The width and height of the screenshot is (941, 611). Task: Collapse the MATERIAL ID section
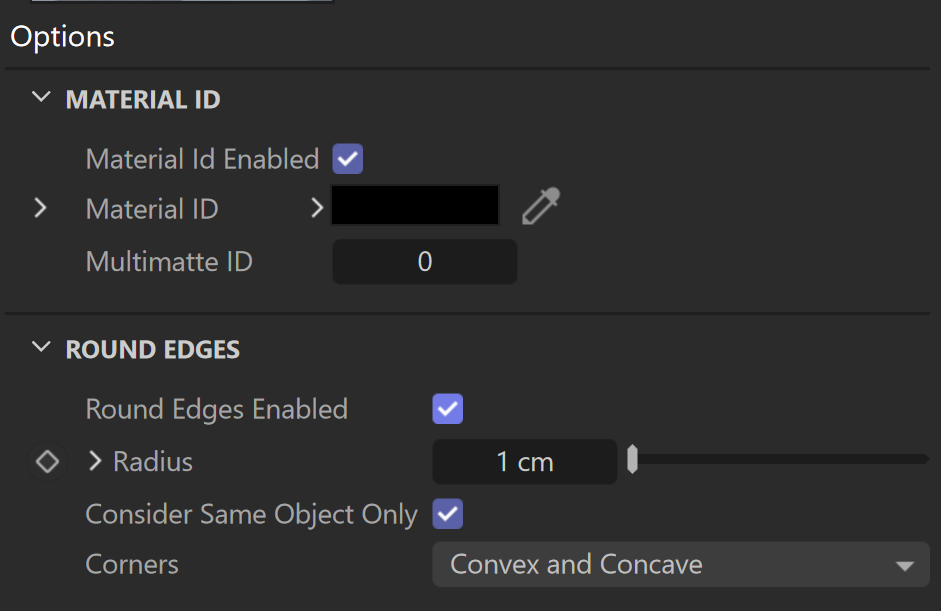(41, 97)
